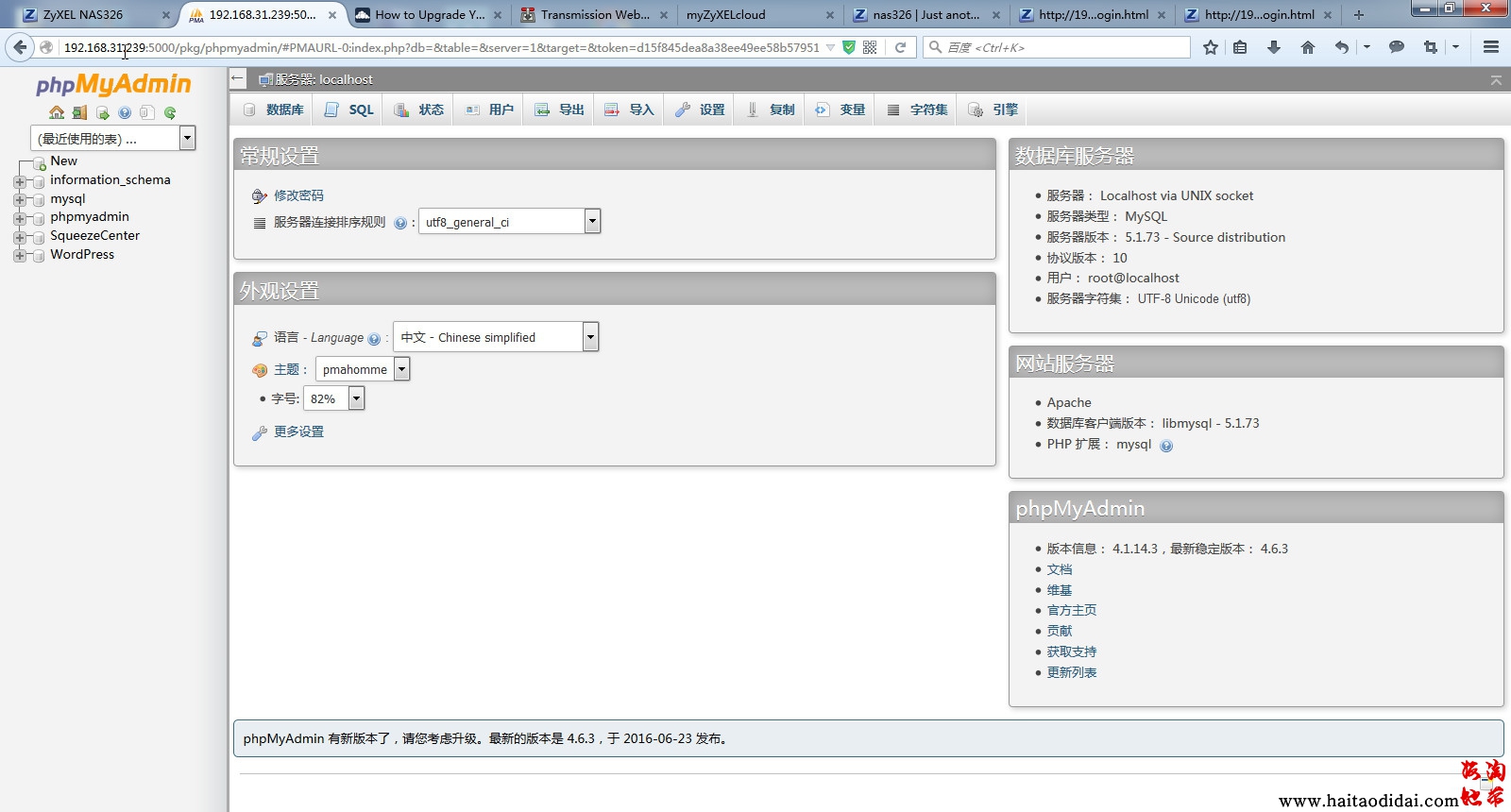Click the help icon next to Language label

coord(374,339)
